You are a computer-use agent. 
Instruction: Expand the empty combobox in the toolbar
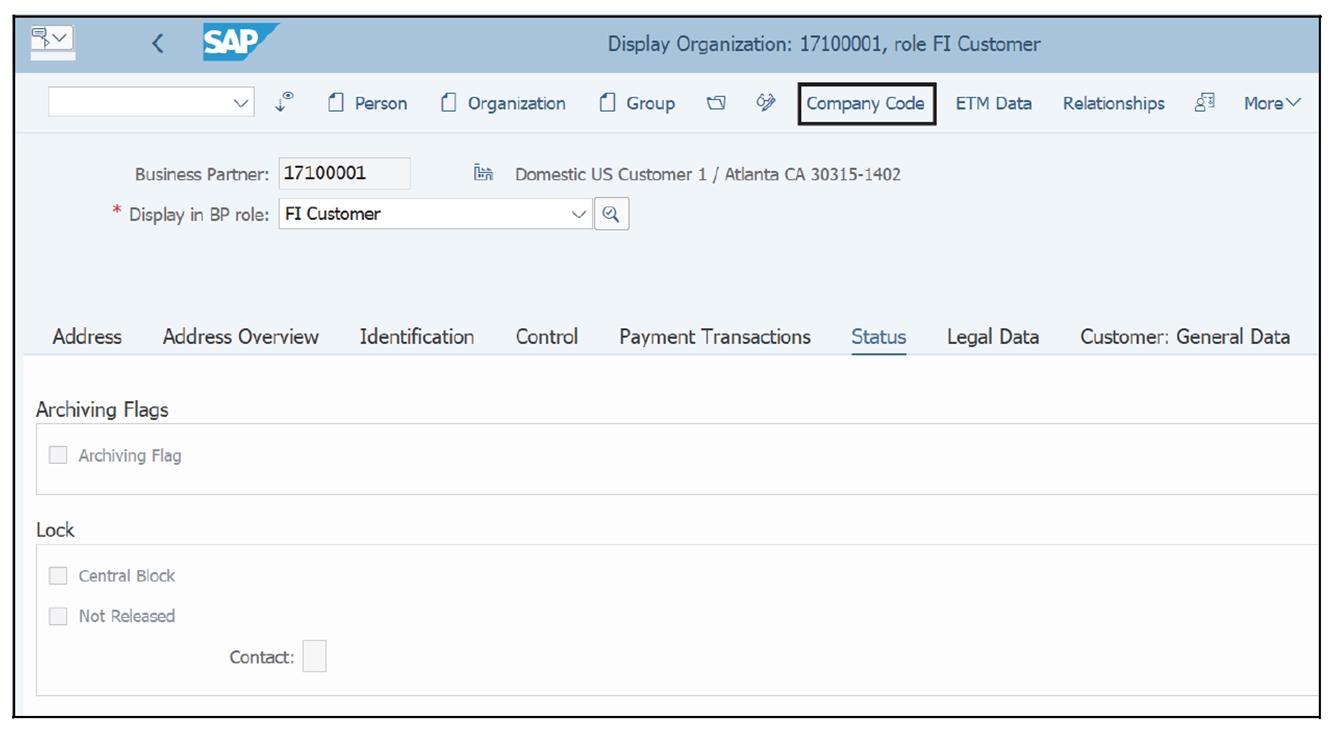(239, 102)
